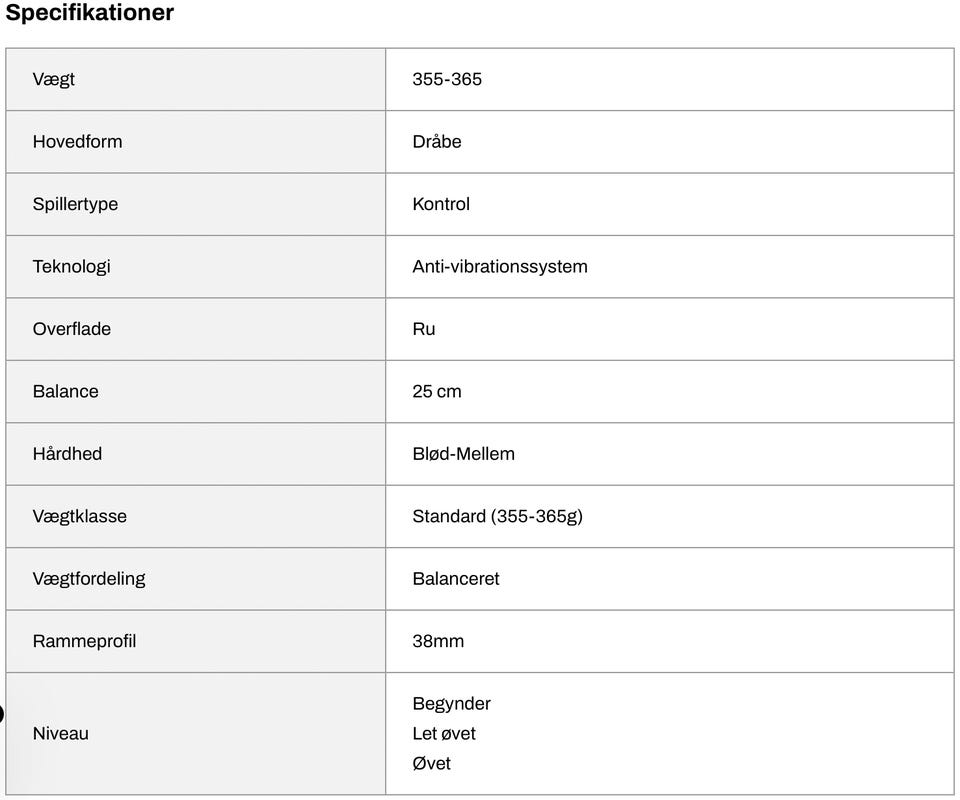960x800 pixels.
Task: Click the Dråbe head shape value
Action: (x=437, y=141)
